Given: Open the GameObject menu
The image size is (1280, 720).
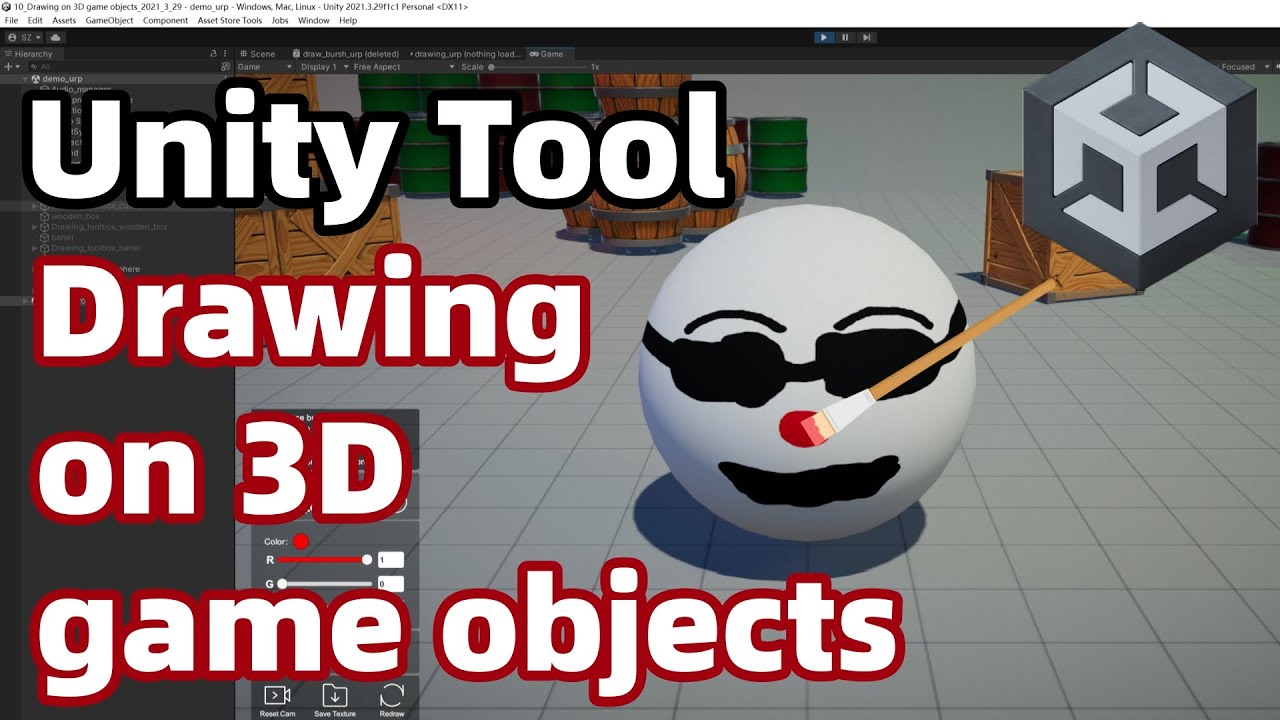Looking at the screenshot, I should pos(109,20).
